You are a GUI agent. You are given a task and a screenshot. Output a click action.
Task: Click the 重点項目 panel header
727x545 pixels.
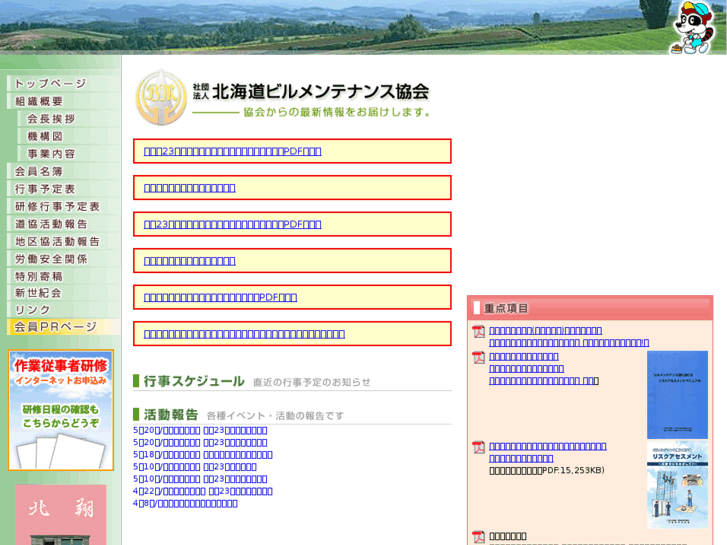point(590,308)
